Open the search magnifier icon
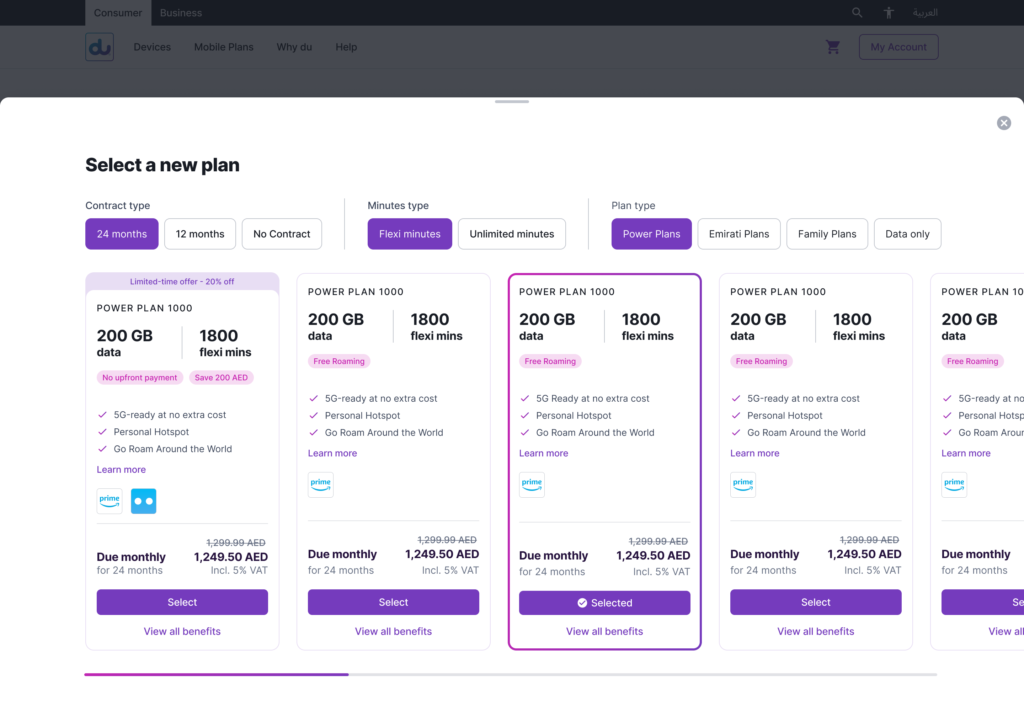Screen dimensions: 1024x728 pyautogui.click(x=857, y=13)
